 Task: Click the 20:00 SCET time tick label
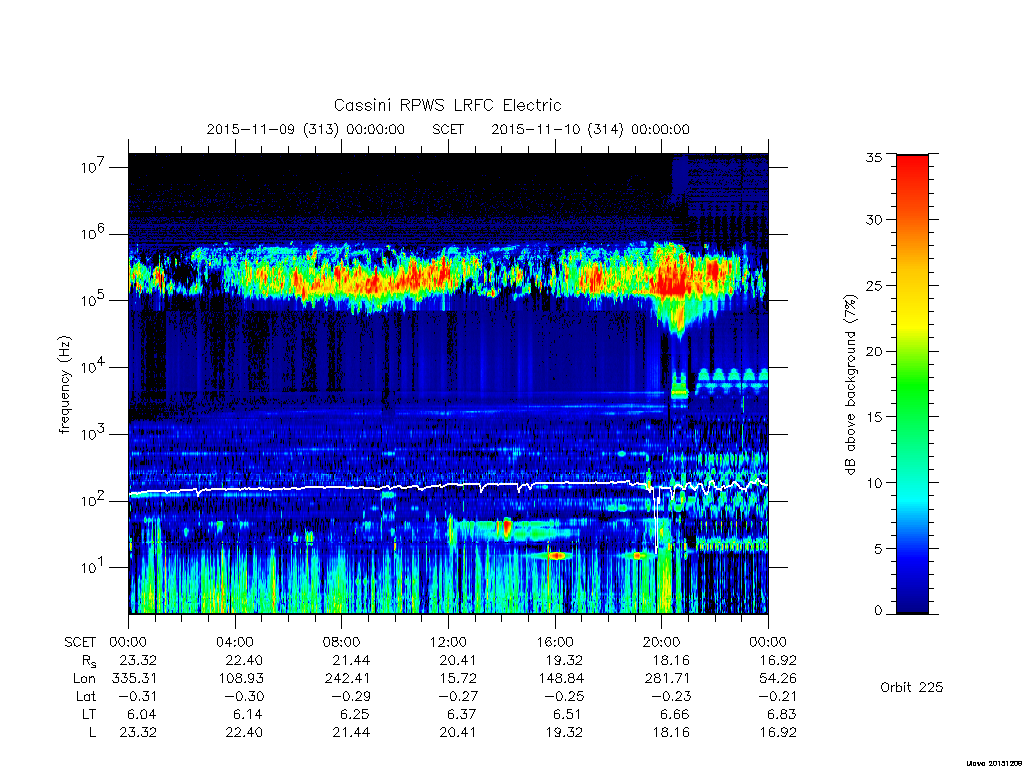(x=661, y=642)
